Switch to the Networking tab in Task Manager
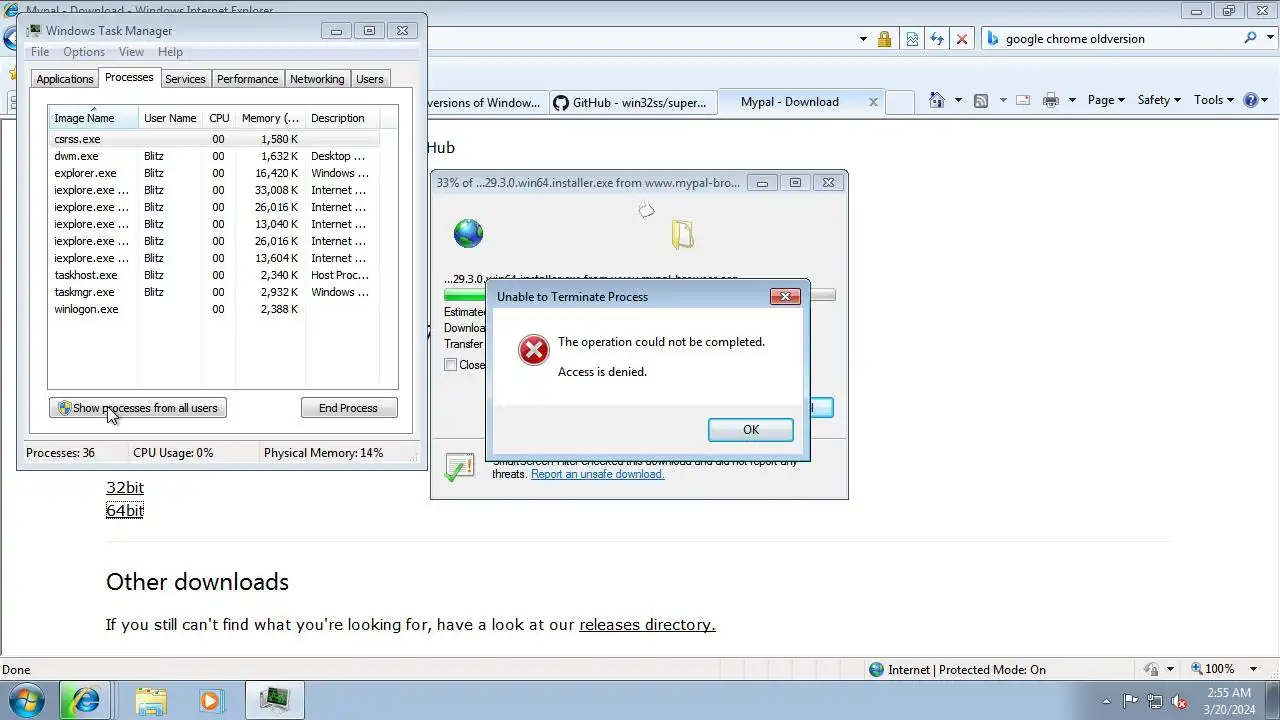 point(317,79)
